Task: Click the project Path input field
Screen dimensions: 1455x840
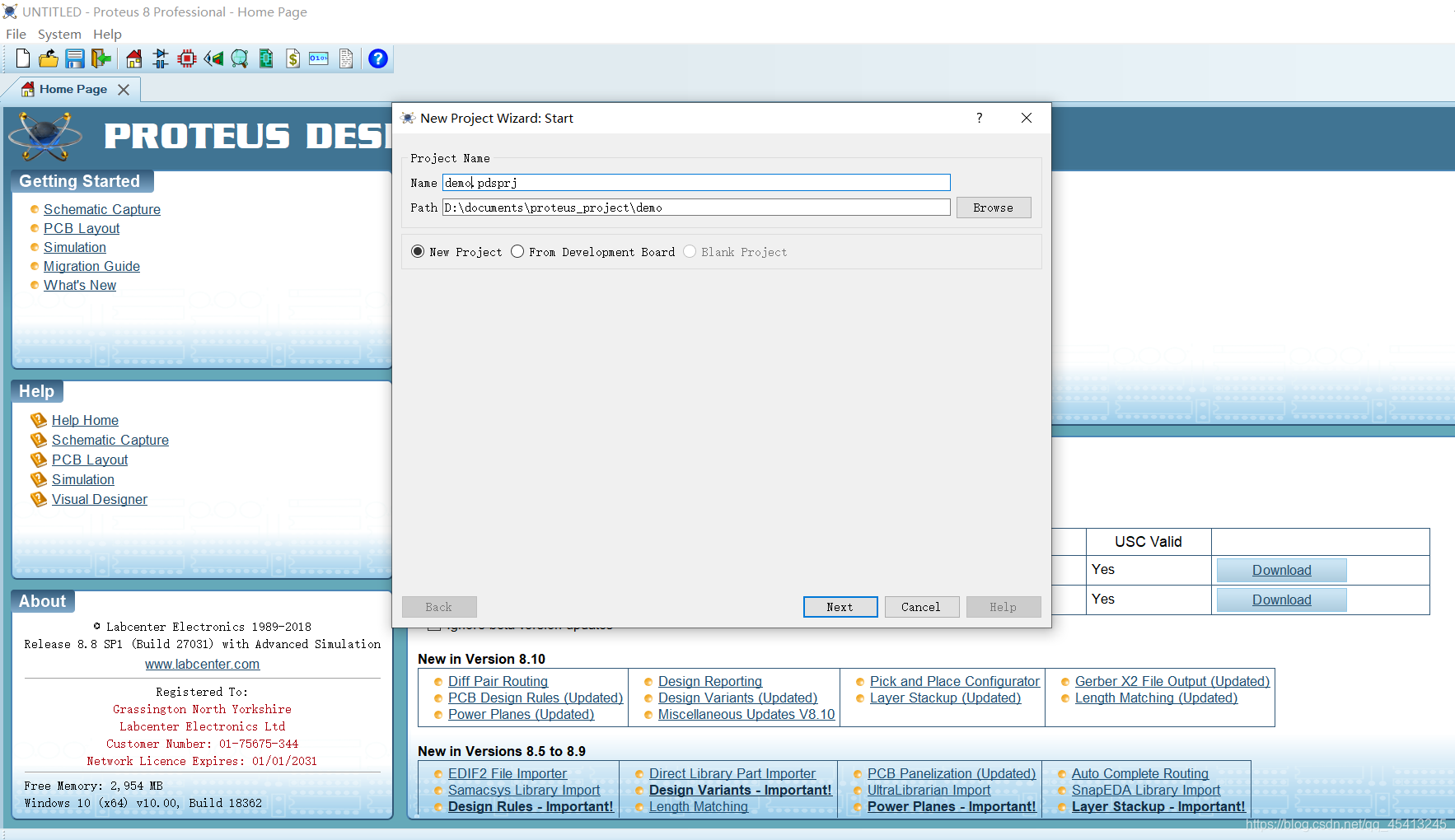Action: point(696,208)
